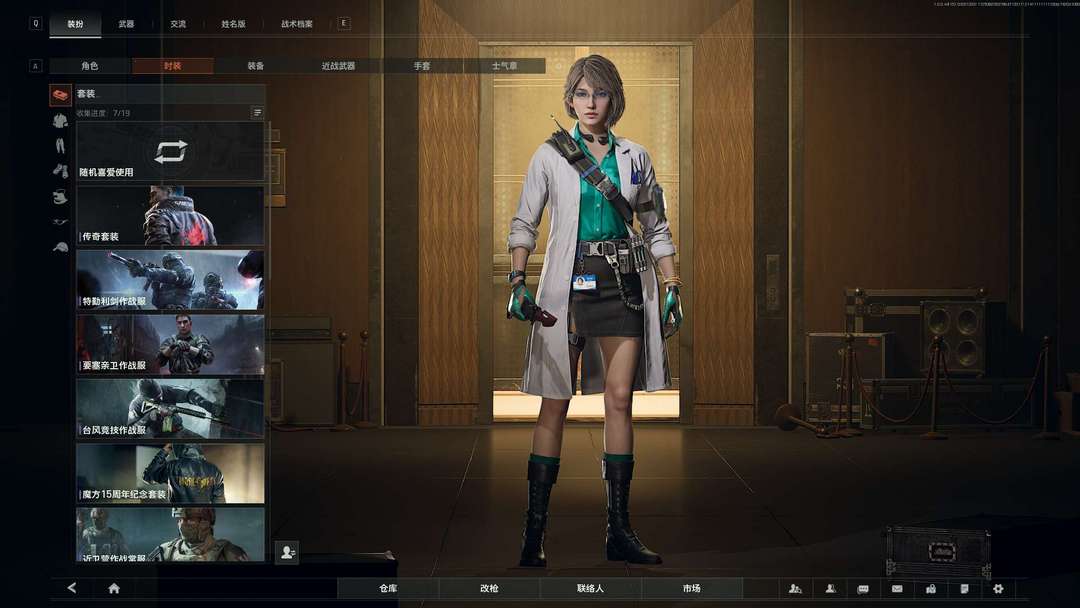Open the 士气章 sub-tab
Viewport: 1080px width, 608px height.
tap(504, 66)
